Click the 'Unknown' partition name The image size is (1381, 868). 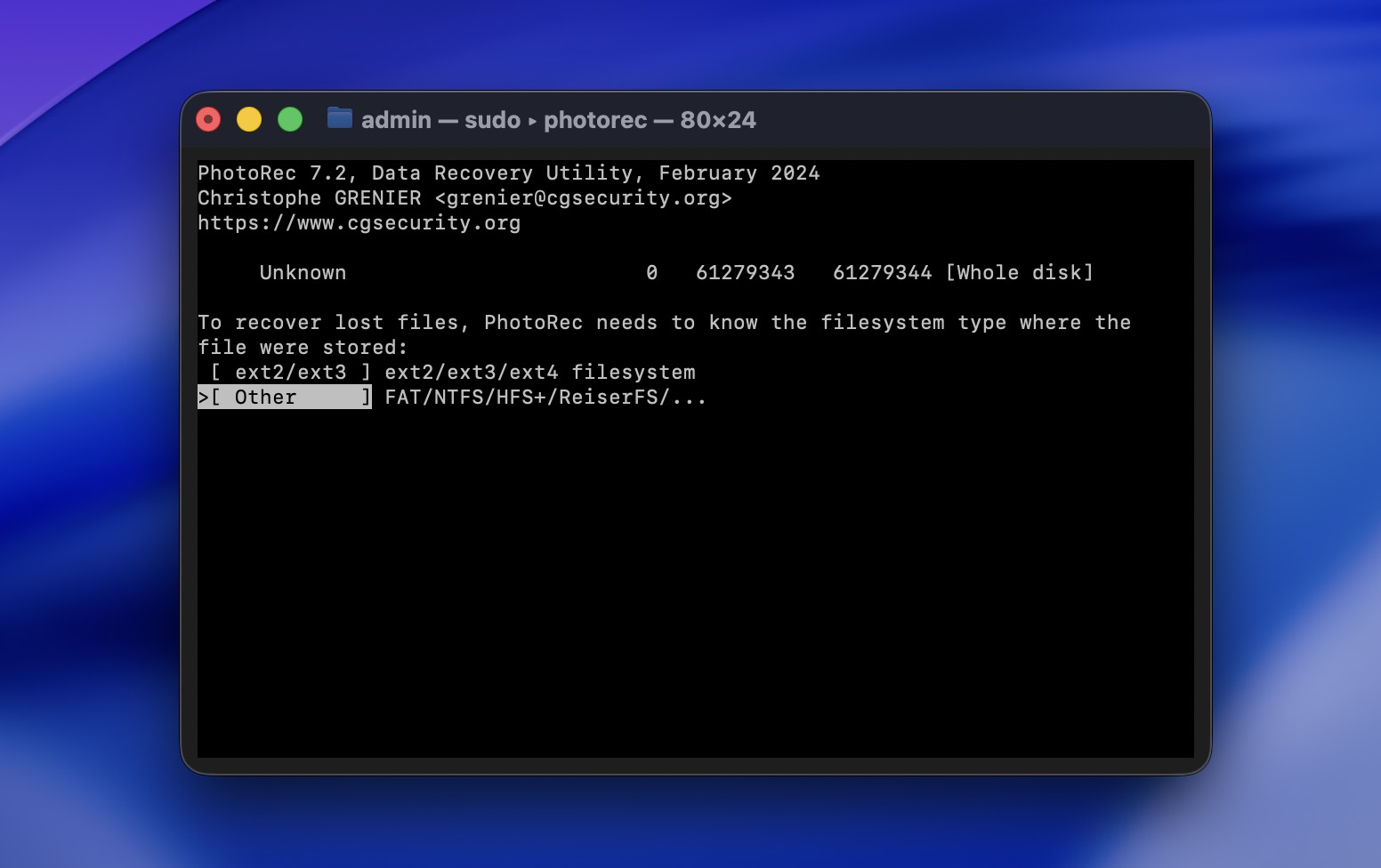coord(303,273)
